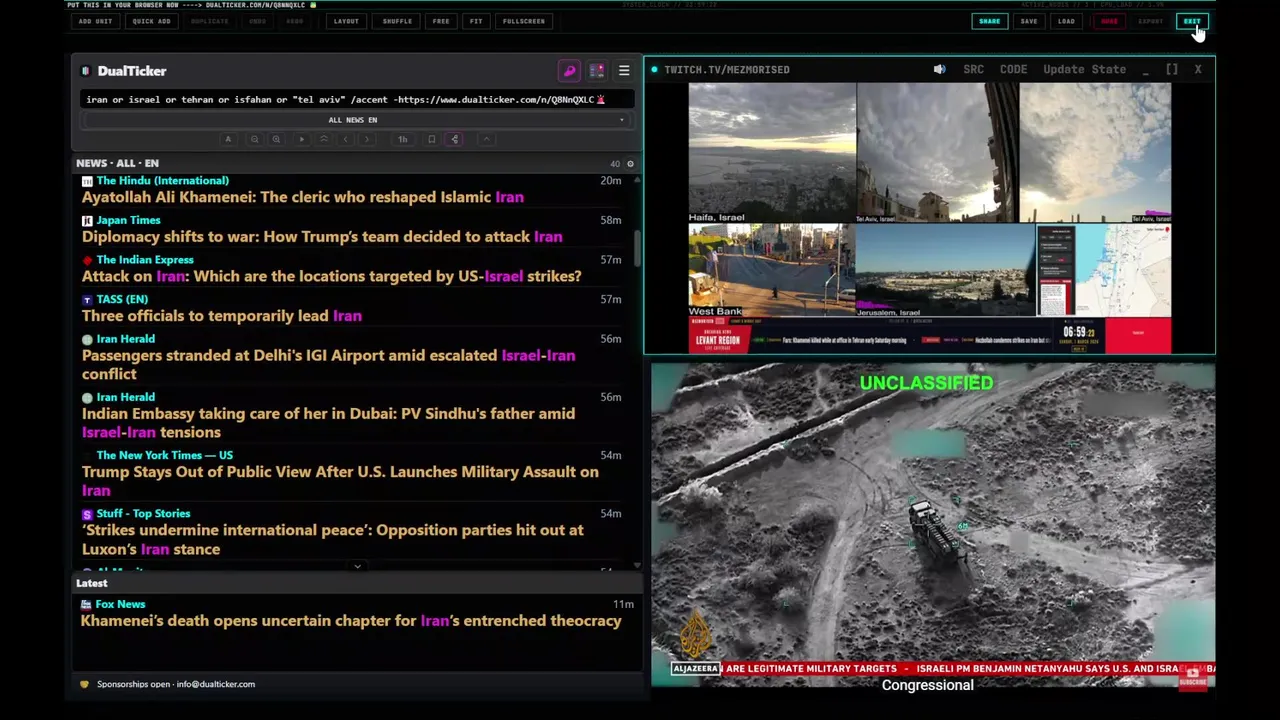Open Japan Times diplomacy shifts headline
The height and width of the screenshot is (720, 1280).
coord(322,237)
